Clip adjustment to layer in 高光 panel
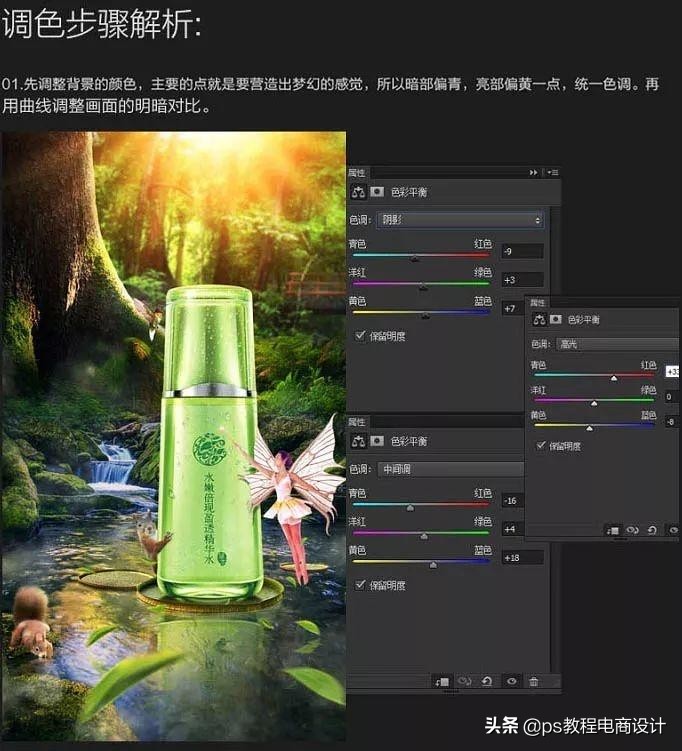682x751 pixels. coord(613,530)
